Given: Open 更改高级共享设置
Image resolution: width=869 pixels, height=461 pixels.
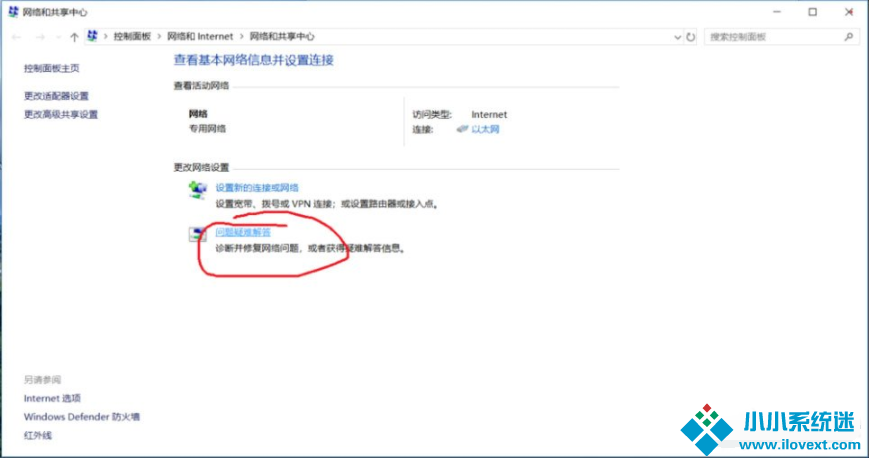Looking at the screenshot, I should pos(61,115).
